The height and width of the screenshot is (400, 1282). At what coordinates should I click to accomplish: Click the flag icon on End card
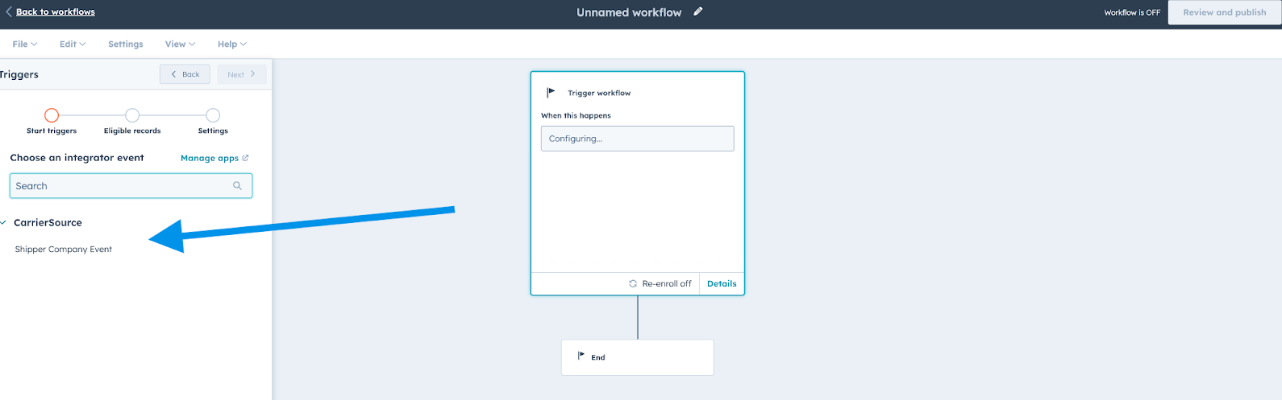[581, 356]
